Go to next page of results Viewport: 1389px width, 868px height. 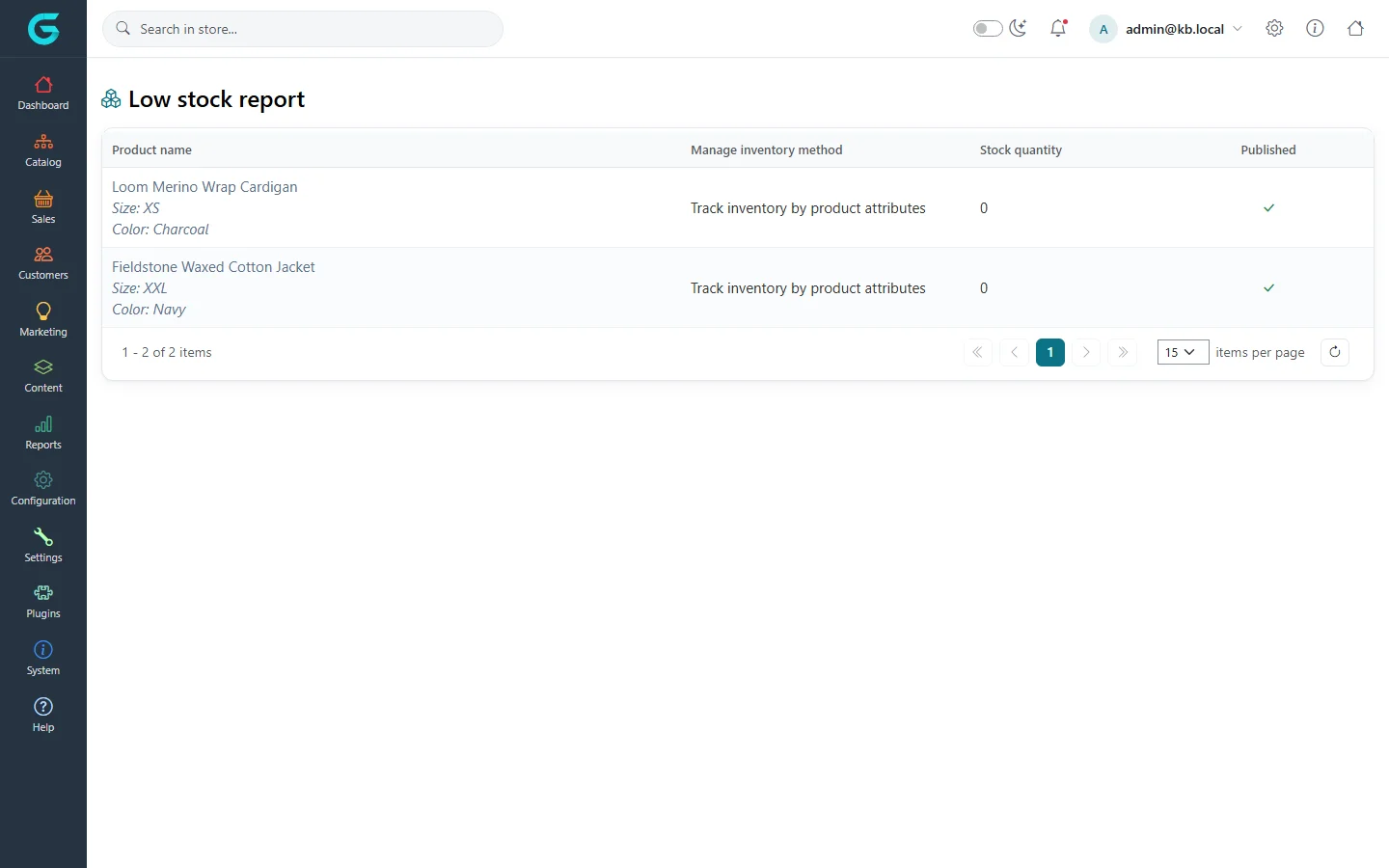tap(1086, 352)
